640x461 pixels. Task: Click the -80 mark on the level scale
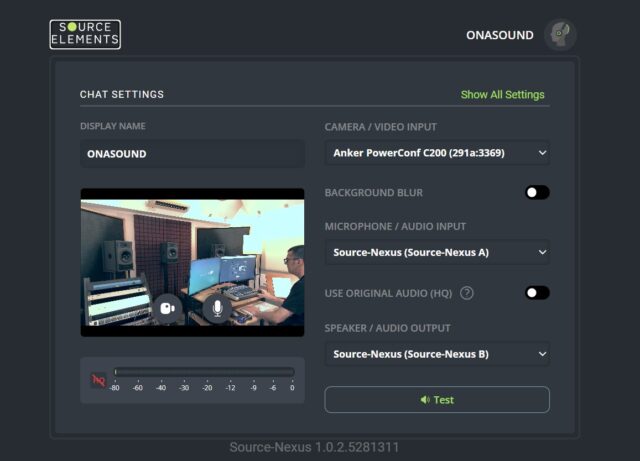pyautogui.click(x=114, y=388)
